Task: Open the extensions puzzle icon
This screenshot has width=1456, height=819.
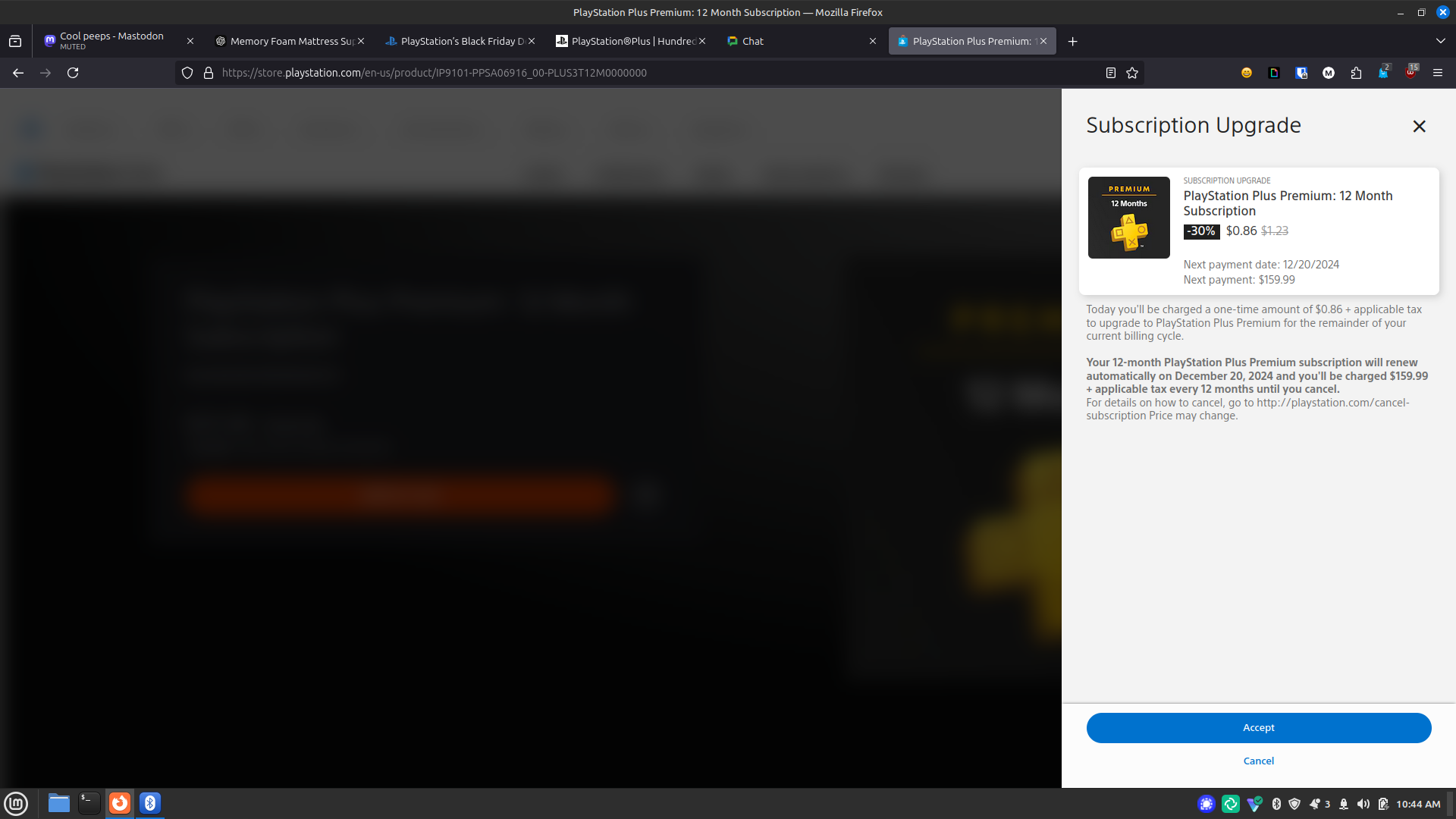Action: click(x=1356, y=73)
